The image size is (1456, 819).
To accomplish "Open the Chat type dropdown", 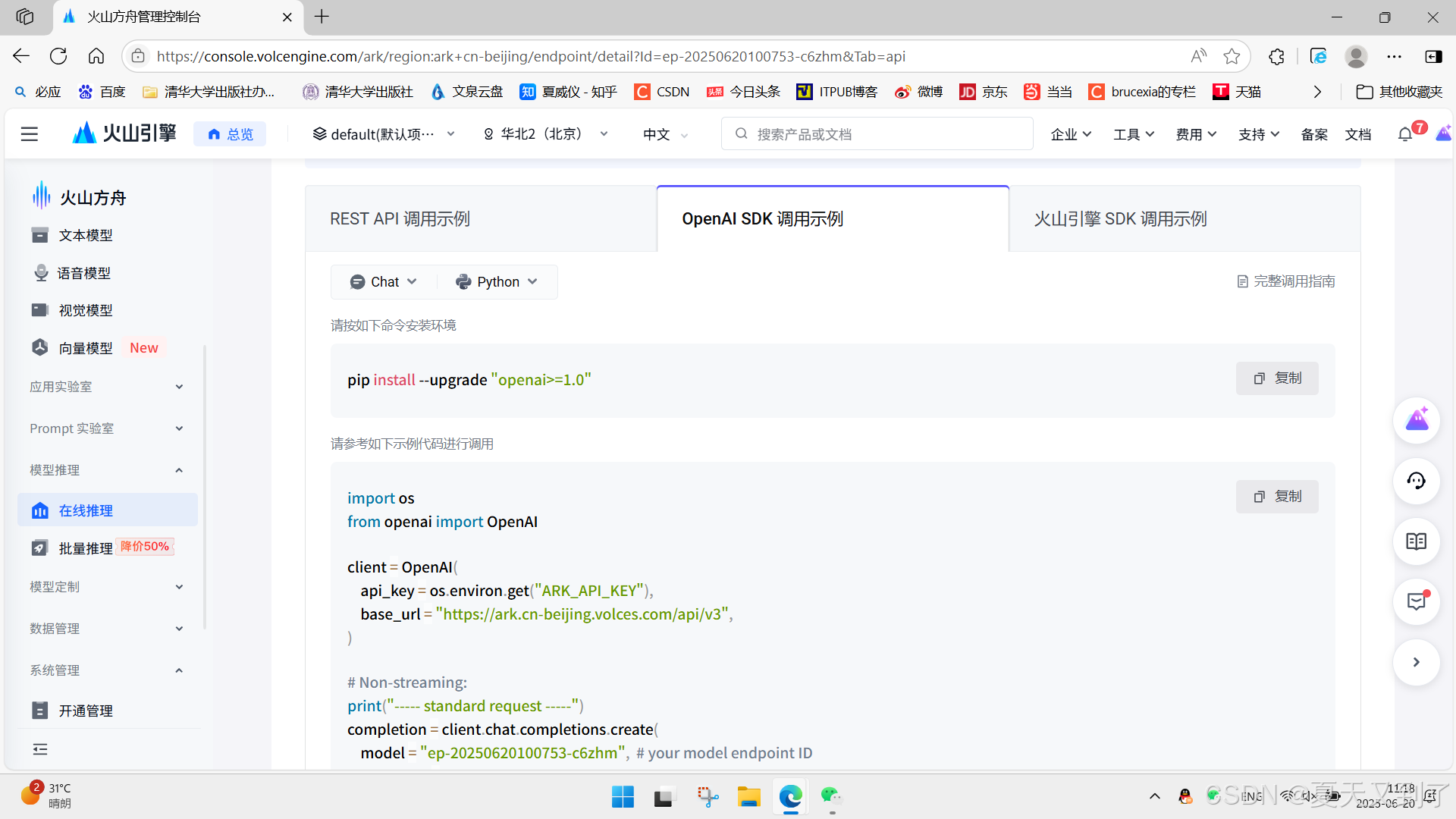I will coord(384,282).
